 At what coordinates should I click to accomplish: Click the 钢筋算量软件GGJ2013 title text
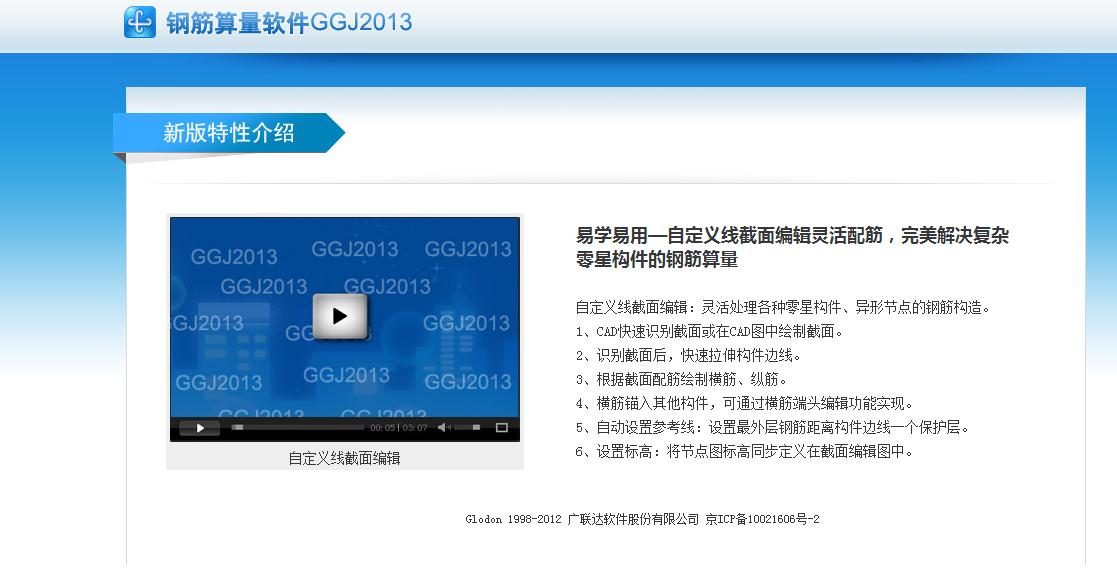[x=289, y=23]
